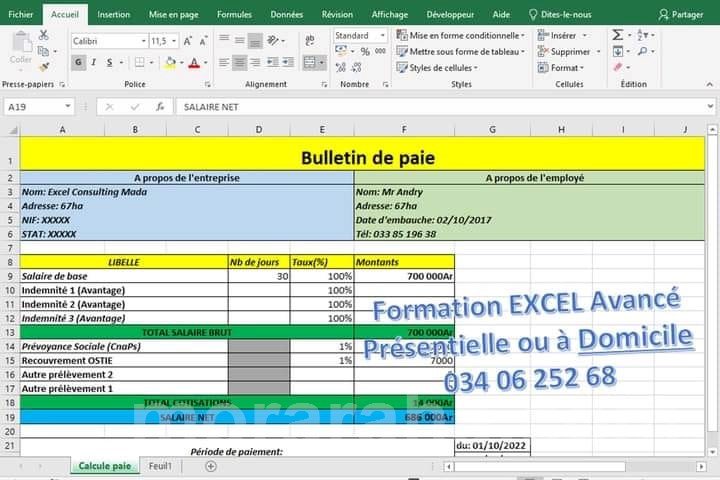Screen dimensions: 720x480
Task: Click the Insert Function fx icon
Action: pyautogui.click(x=159, y=107)
